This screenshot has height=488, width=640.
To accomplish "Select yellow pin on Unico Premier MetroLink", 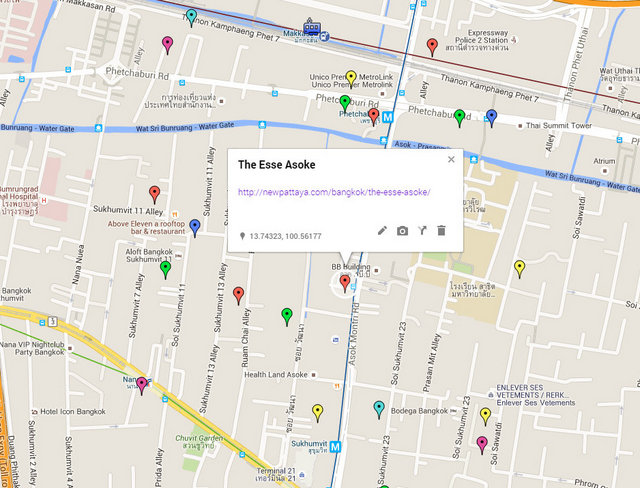I will [351, 80].
